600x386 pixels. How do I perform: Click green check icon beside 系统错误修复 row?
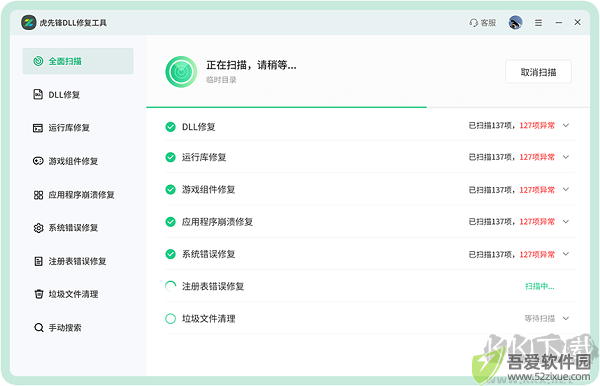click(x=170, y=254)
